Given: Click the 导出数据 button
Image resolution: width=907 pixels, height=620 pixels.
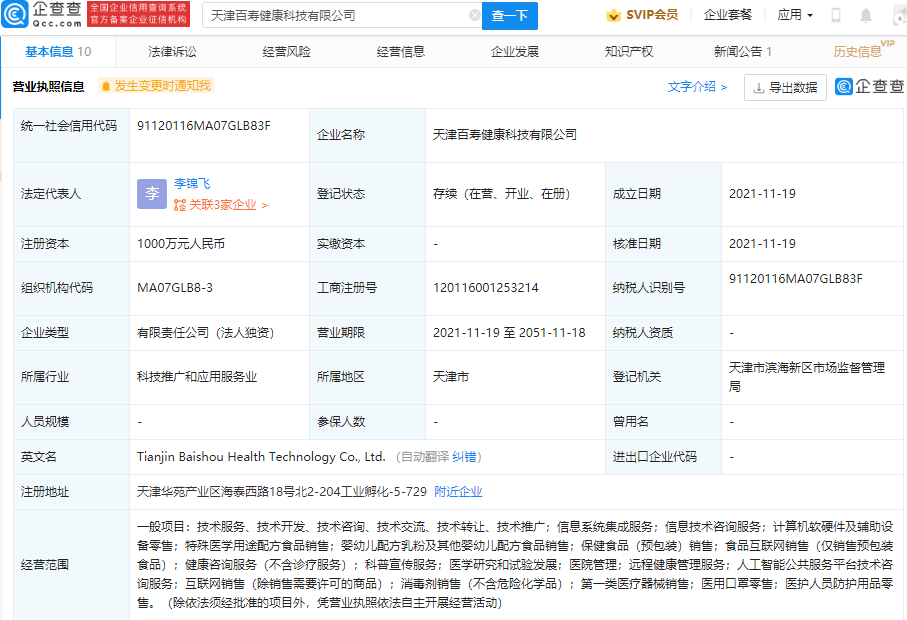Looking at the screenshot, I should [785, 87].
